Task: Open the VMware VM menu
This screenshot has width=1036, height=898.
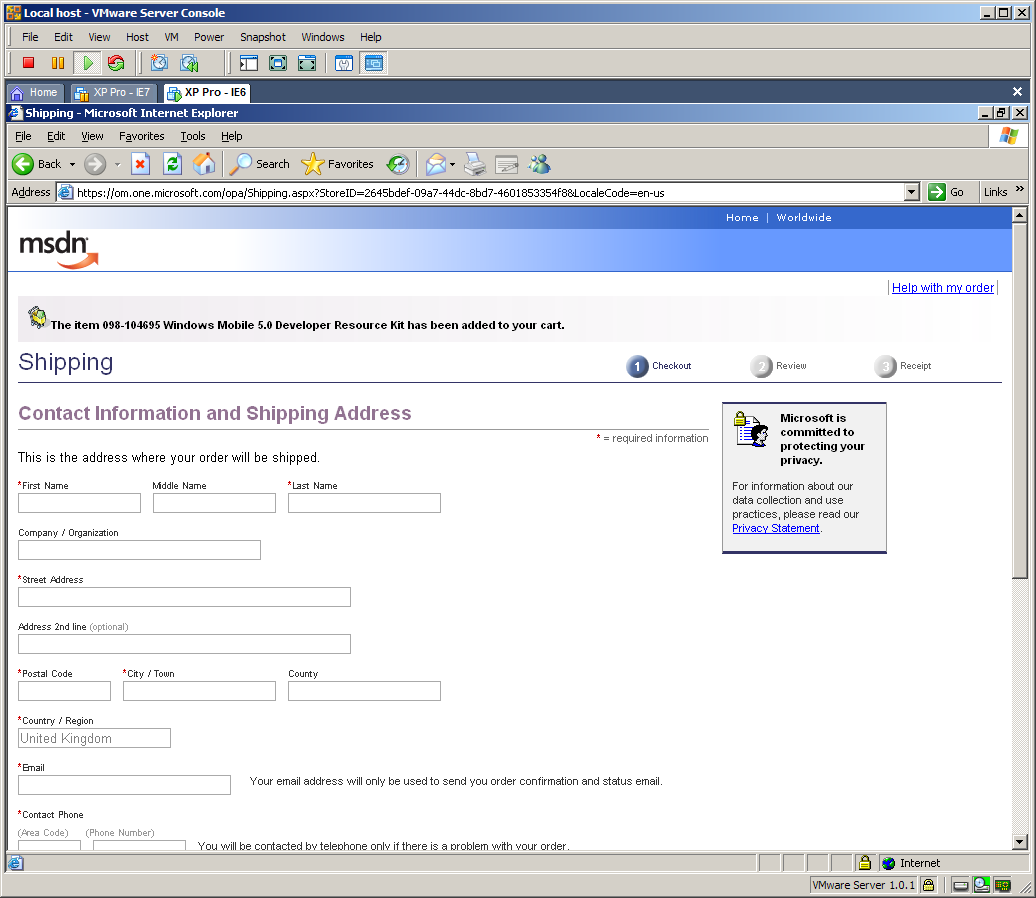Action: click(x=171, y=37)
